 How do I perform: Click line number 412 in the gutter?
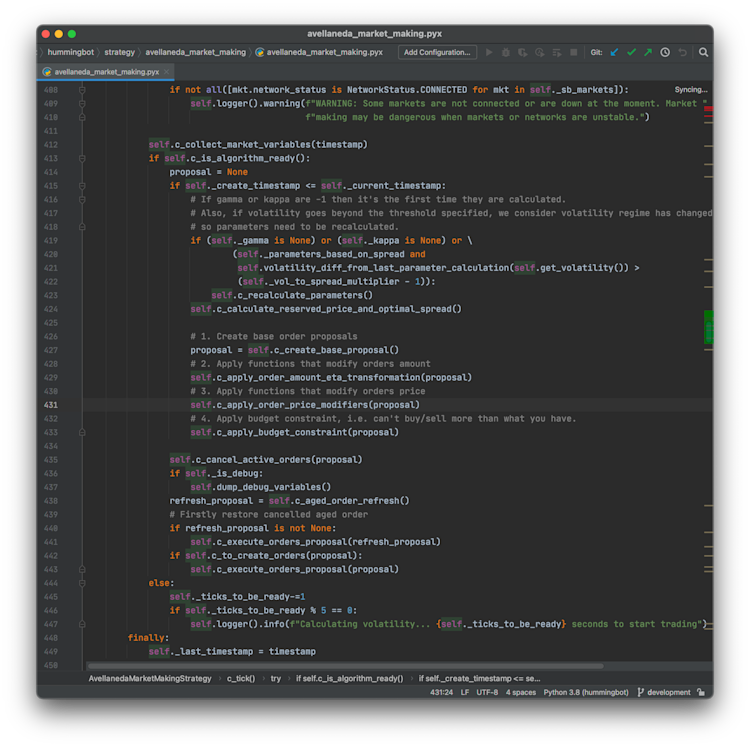[51, 145]
